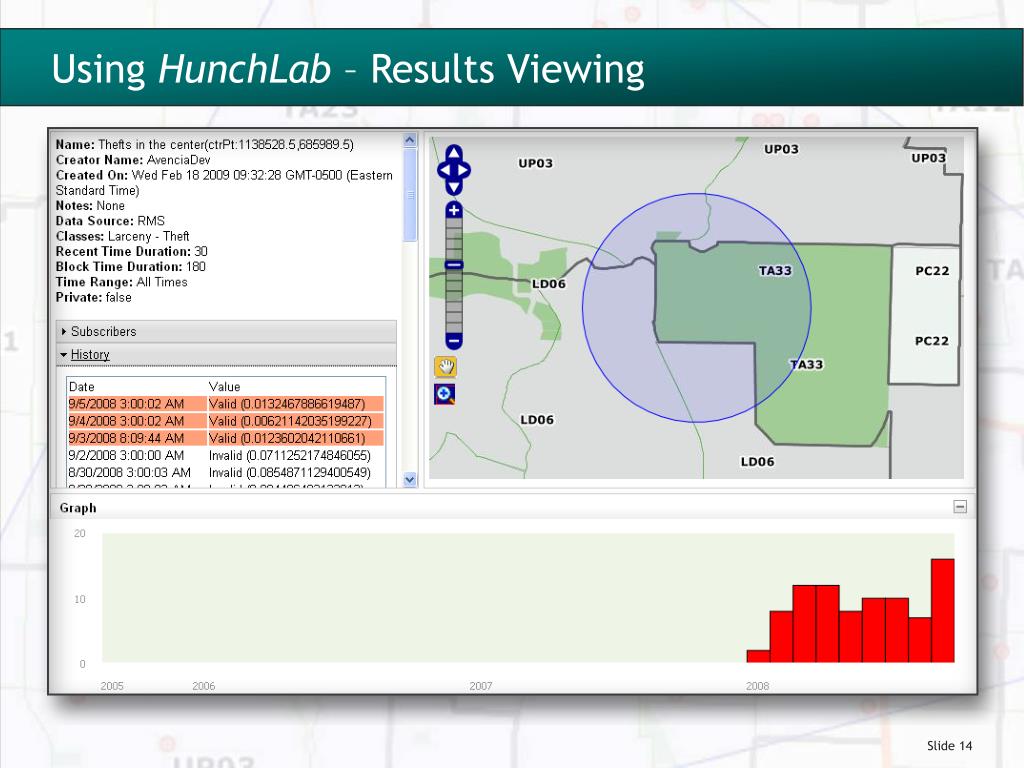Pan the map left with the arrow
The width and height of the screenshot is (1024, 768).
[x=443, y=170]
